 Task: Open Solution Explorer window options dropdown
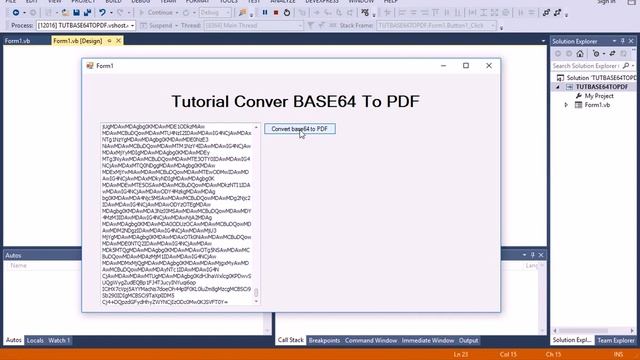(614, 41)
